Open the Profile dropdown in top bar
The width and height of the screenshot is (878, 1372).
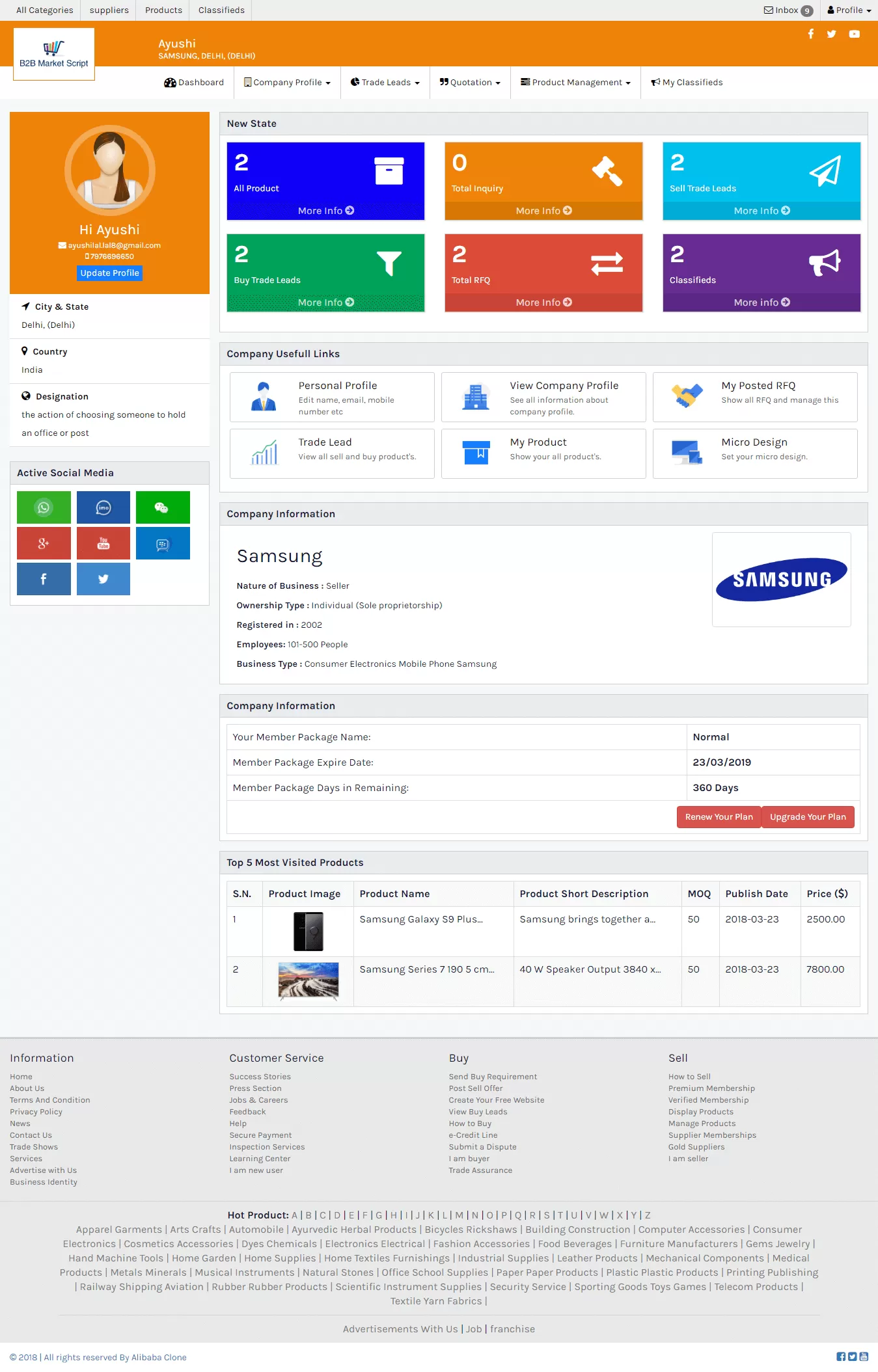coord(849,10)
